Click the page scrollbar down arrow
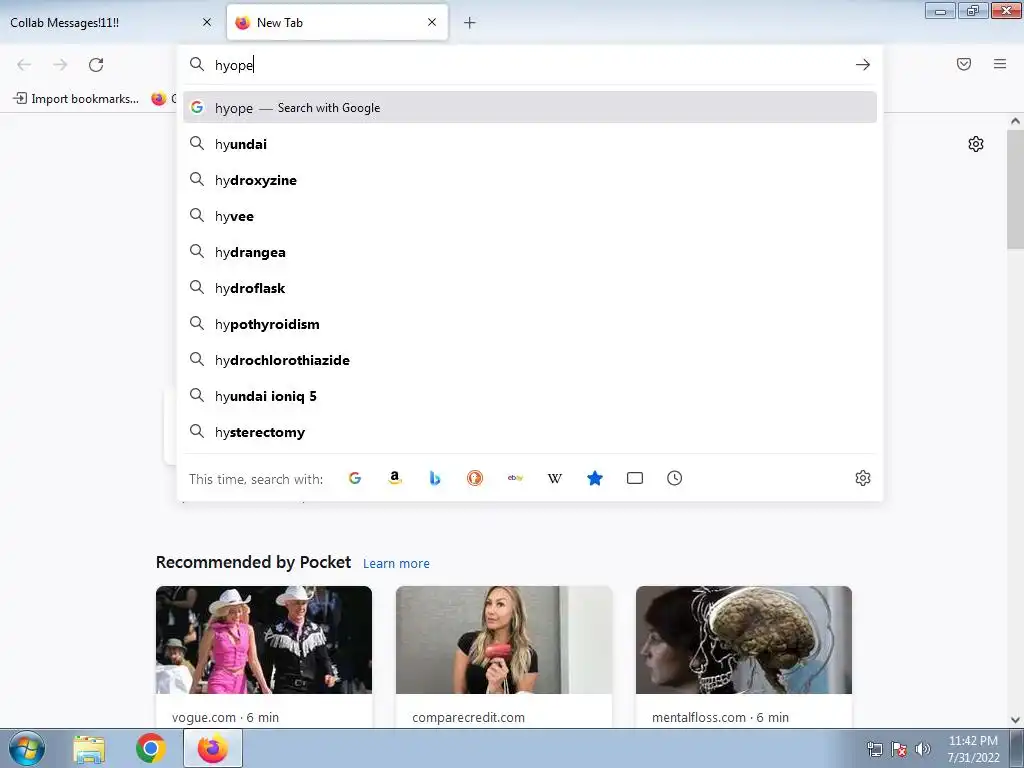Viewport: 1024px width, 768px height. point(1015,720)
